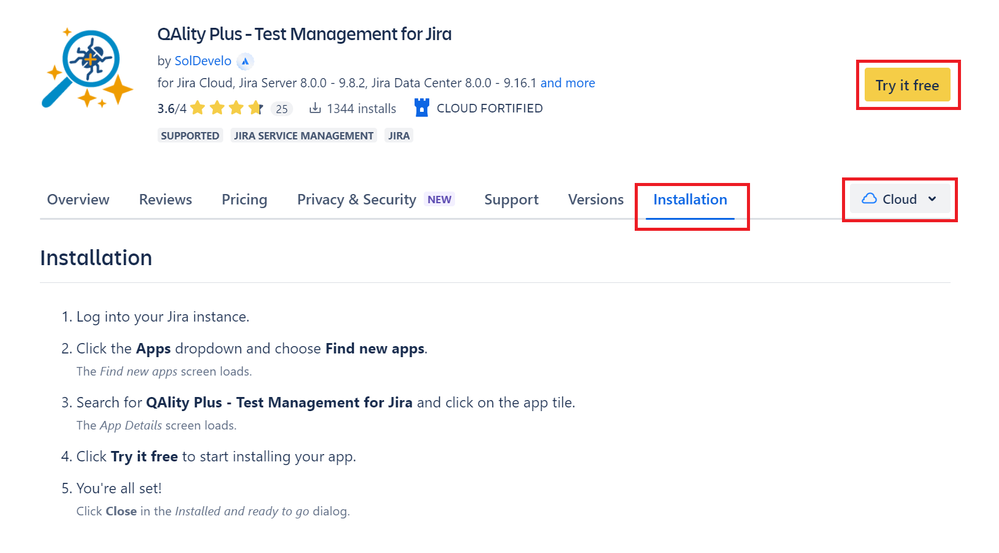999x553 pixels.
Task: Click the Try it free button
Action: (x=907, y=85)
